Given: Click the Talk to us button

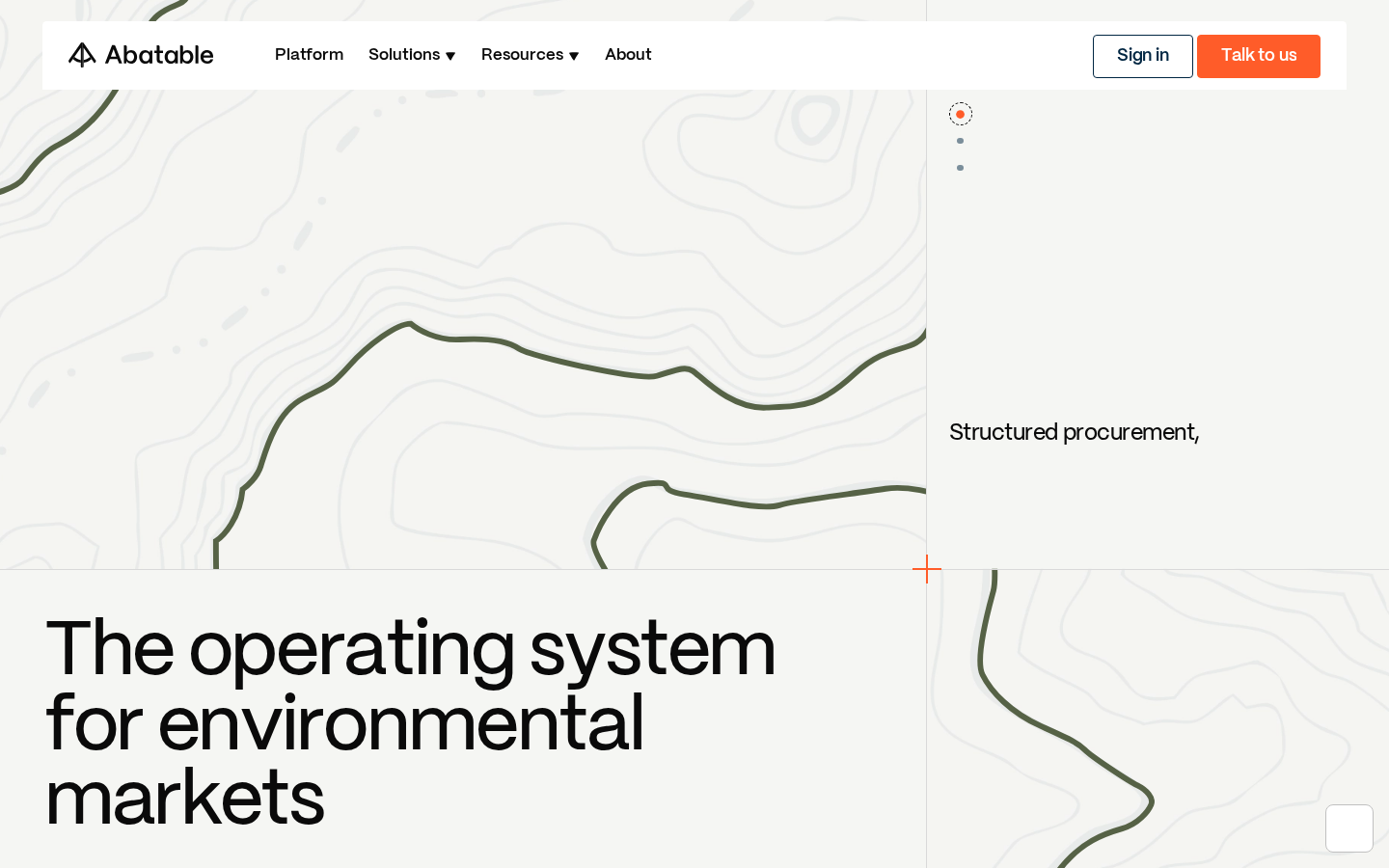Looking at the screenshot, I should [1259, 56].
